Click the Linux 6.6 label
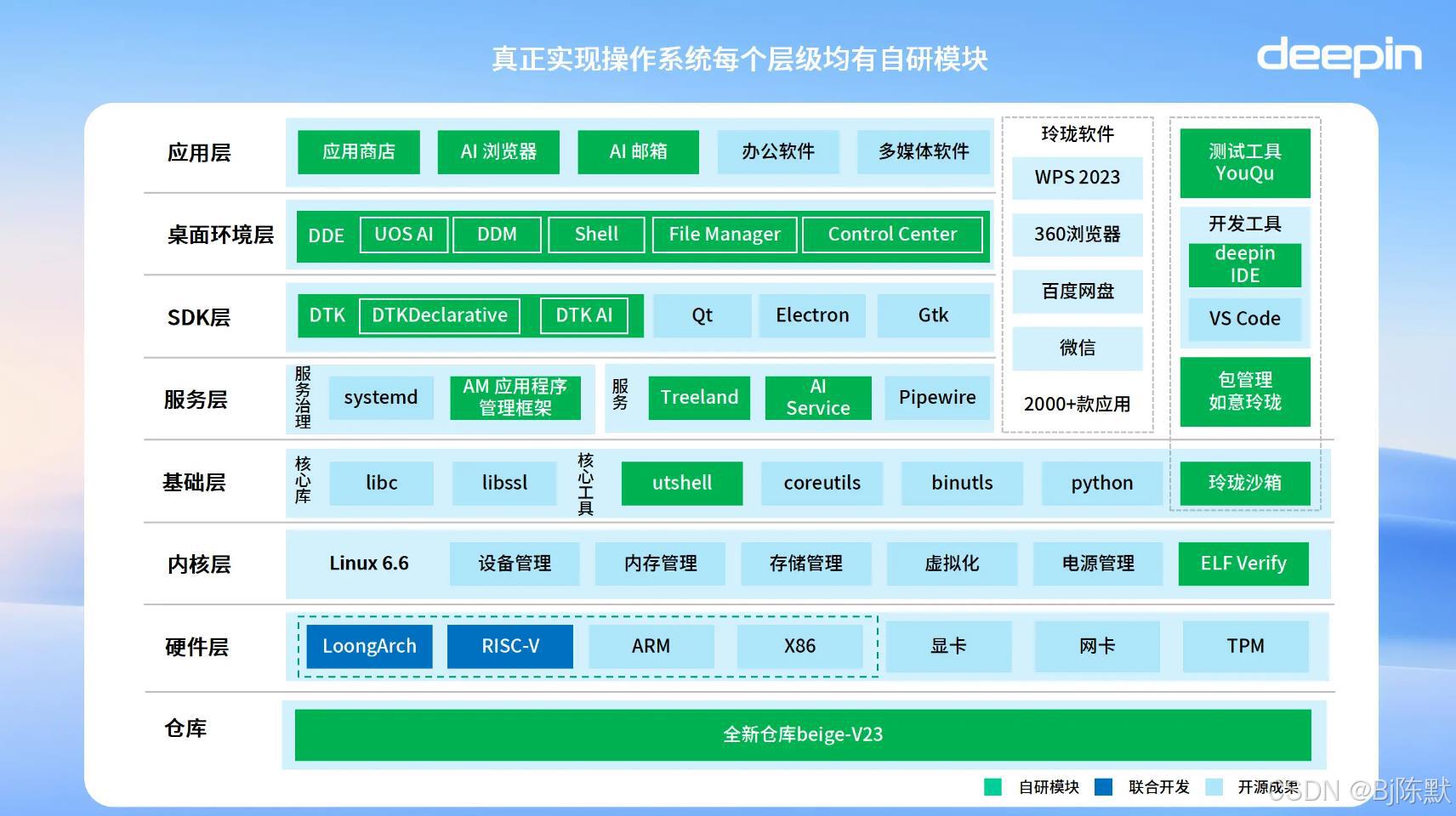Viewport: 1456px width, 816px height. pyautogui.click(x=369, y=564)
